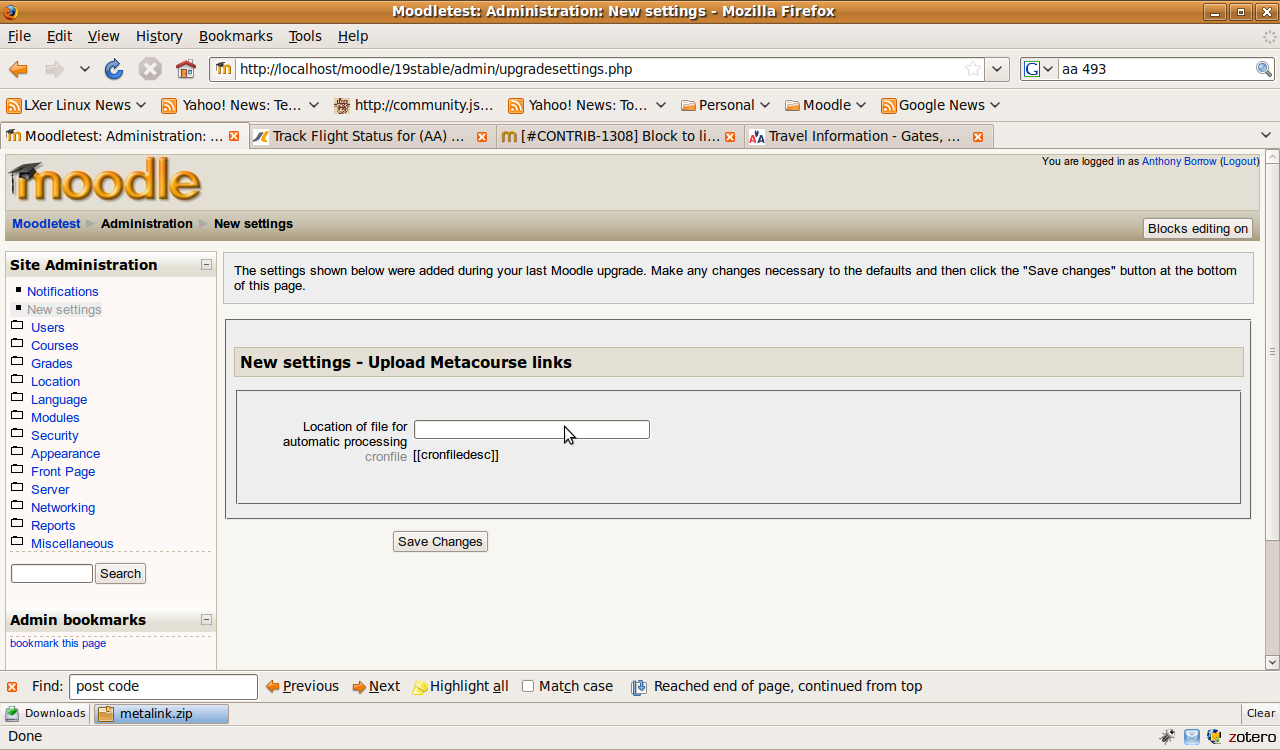The width and height of the screenshot is (1280, 750).
Task: Expand the Courses folder
Action: coord(54,346)
